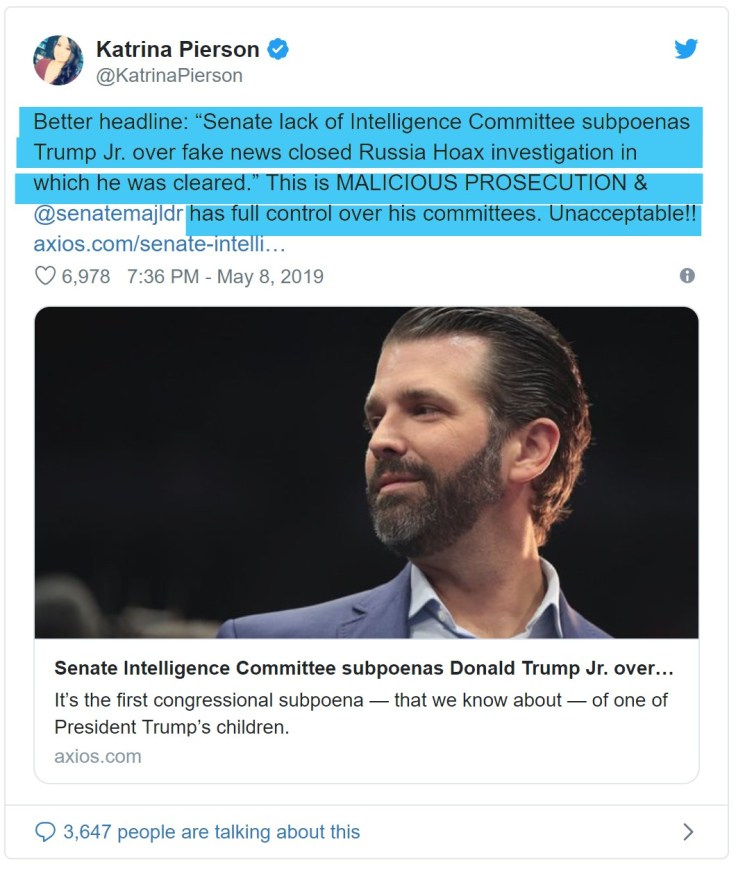This screenshot has width=736, height=869.
Task: Click the card's first congressional subpoena description
Action: (360, 713)
